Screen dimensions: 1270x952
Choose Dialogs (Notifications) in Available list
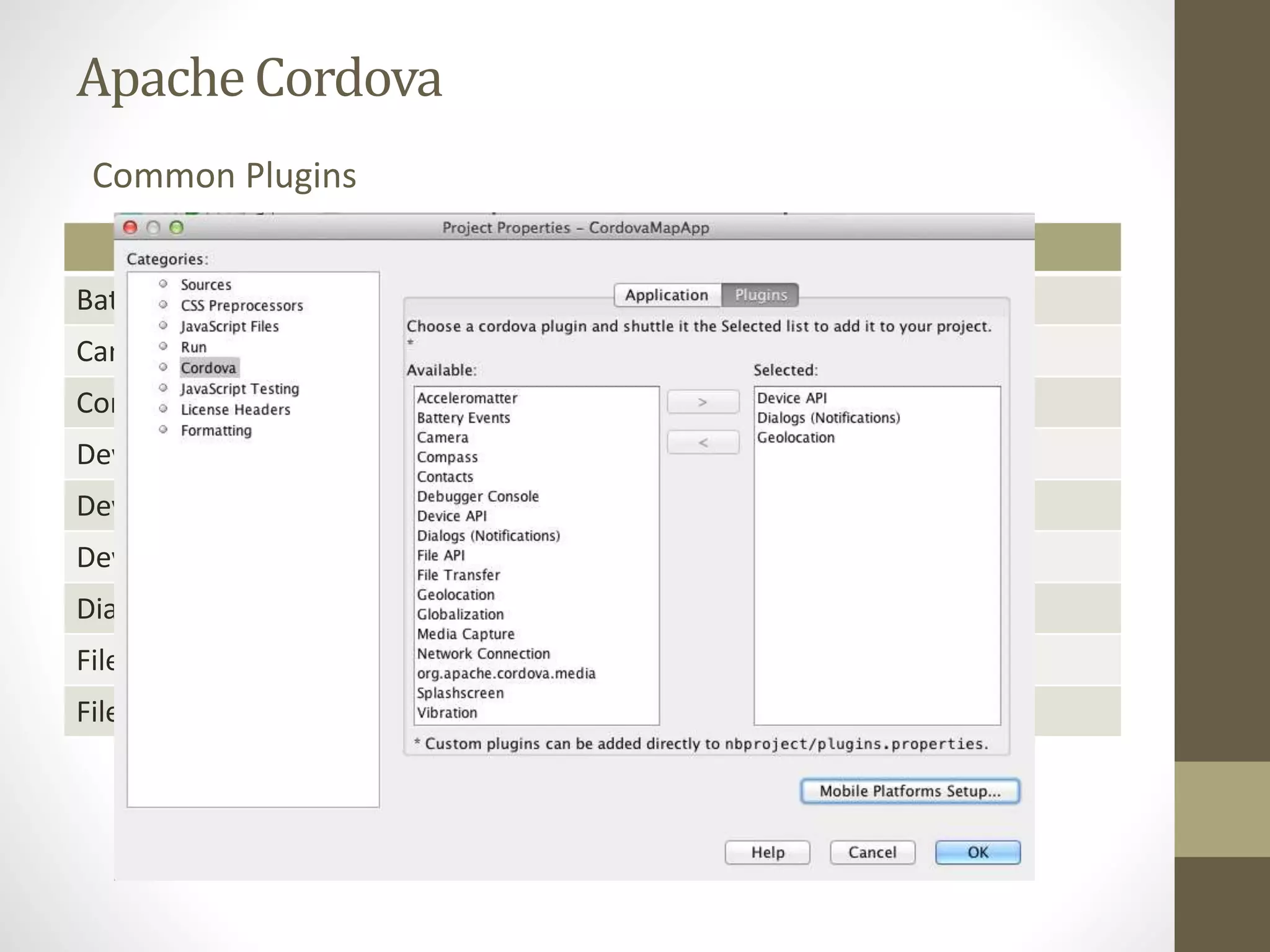point(488,535)
